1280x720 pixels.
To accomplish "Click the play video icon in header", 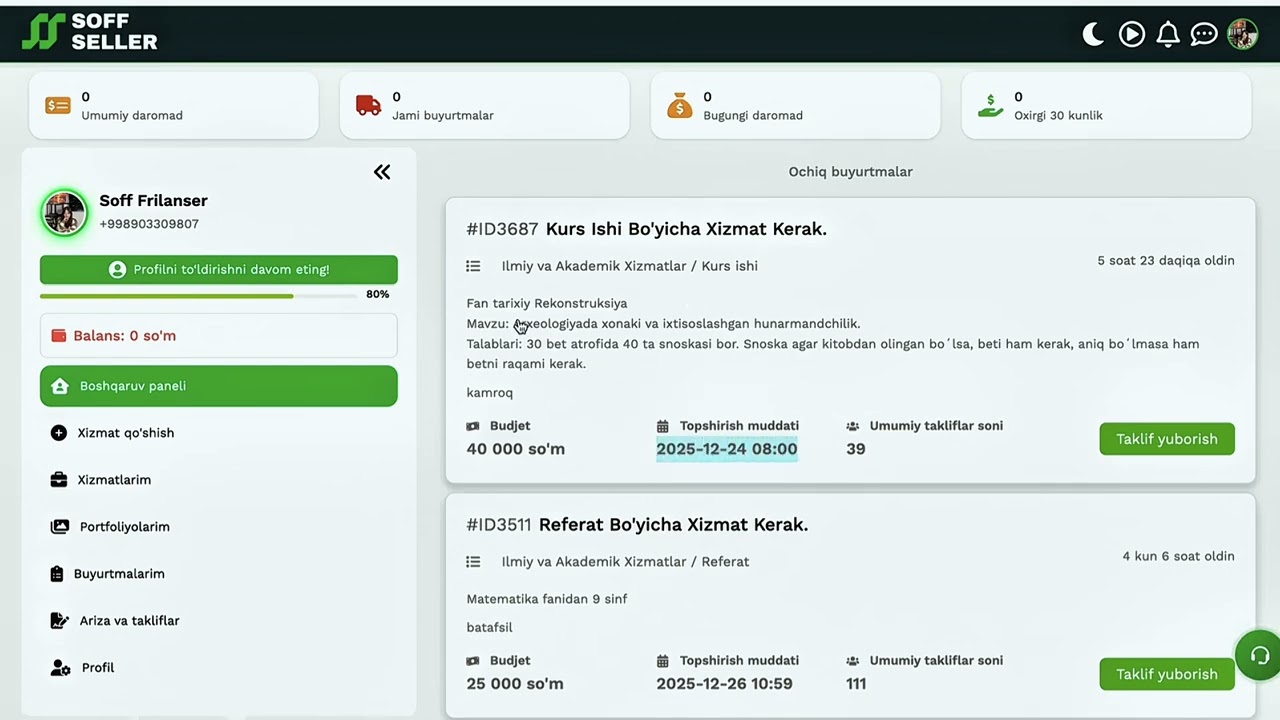I will [1131, 35].
